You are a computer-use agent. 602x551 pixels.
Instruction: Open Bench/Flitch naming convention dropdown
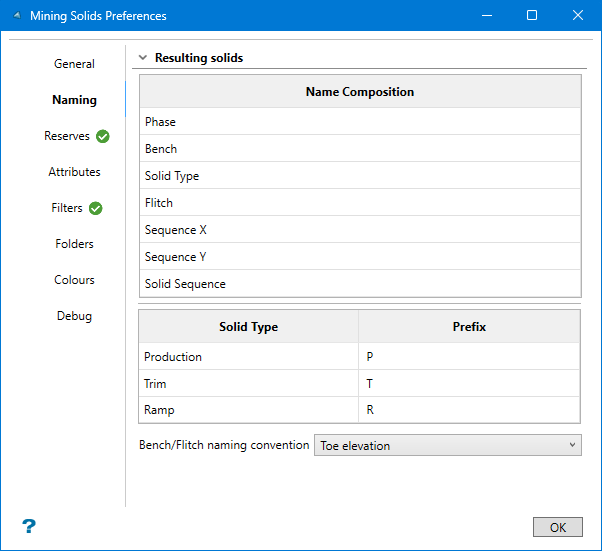(447, 445)
